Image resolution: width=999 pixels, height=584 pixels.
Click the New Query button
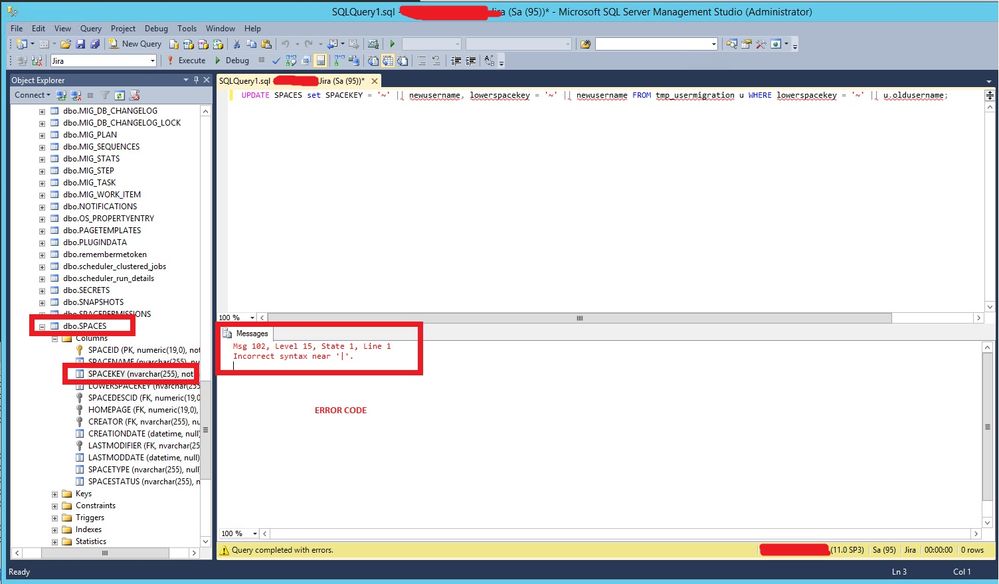coord(134,44)
